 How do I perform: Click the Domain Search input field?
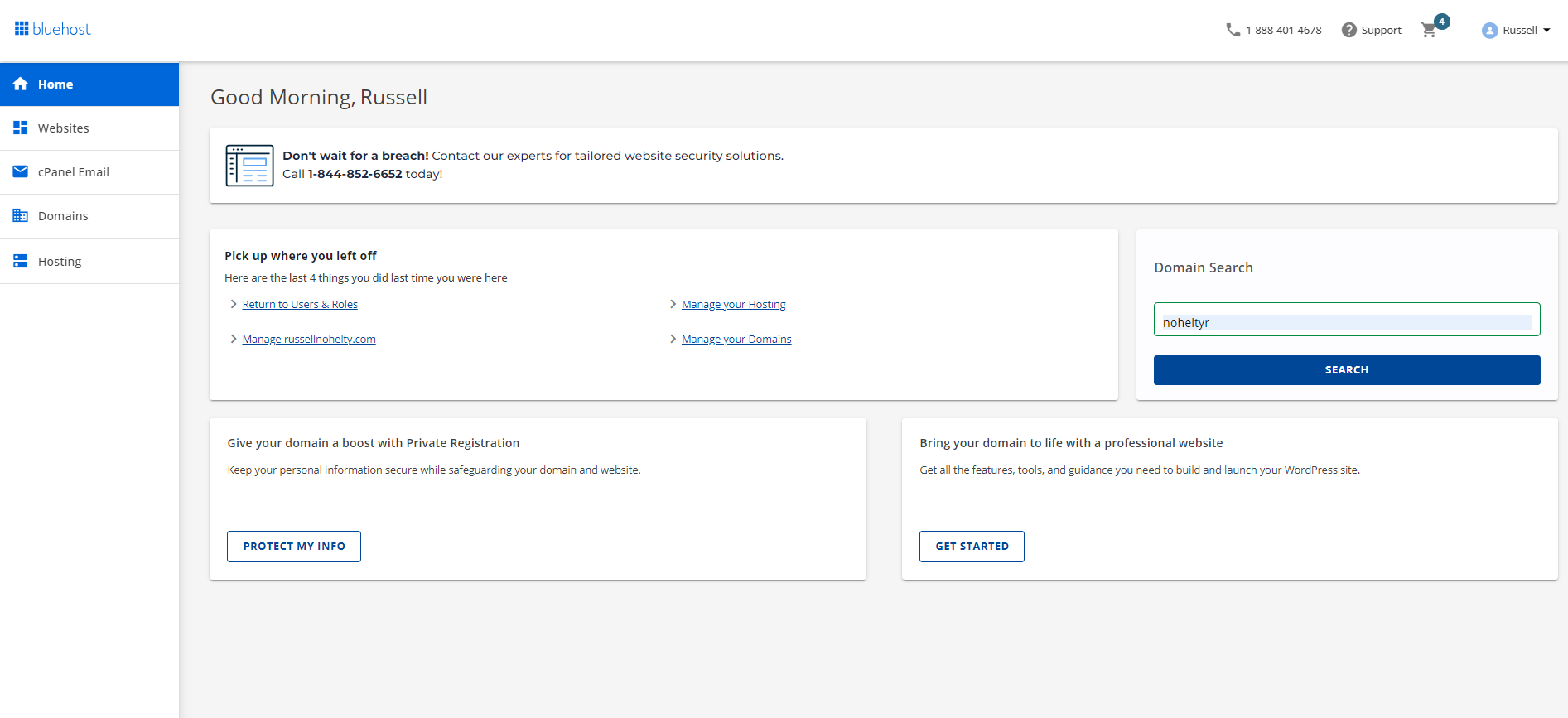pos(1347,320)
